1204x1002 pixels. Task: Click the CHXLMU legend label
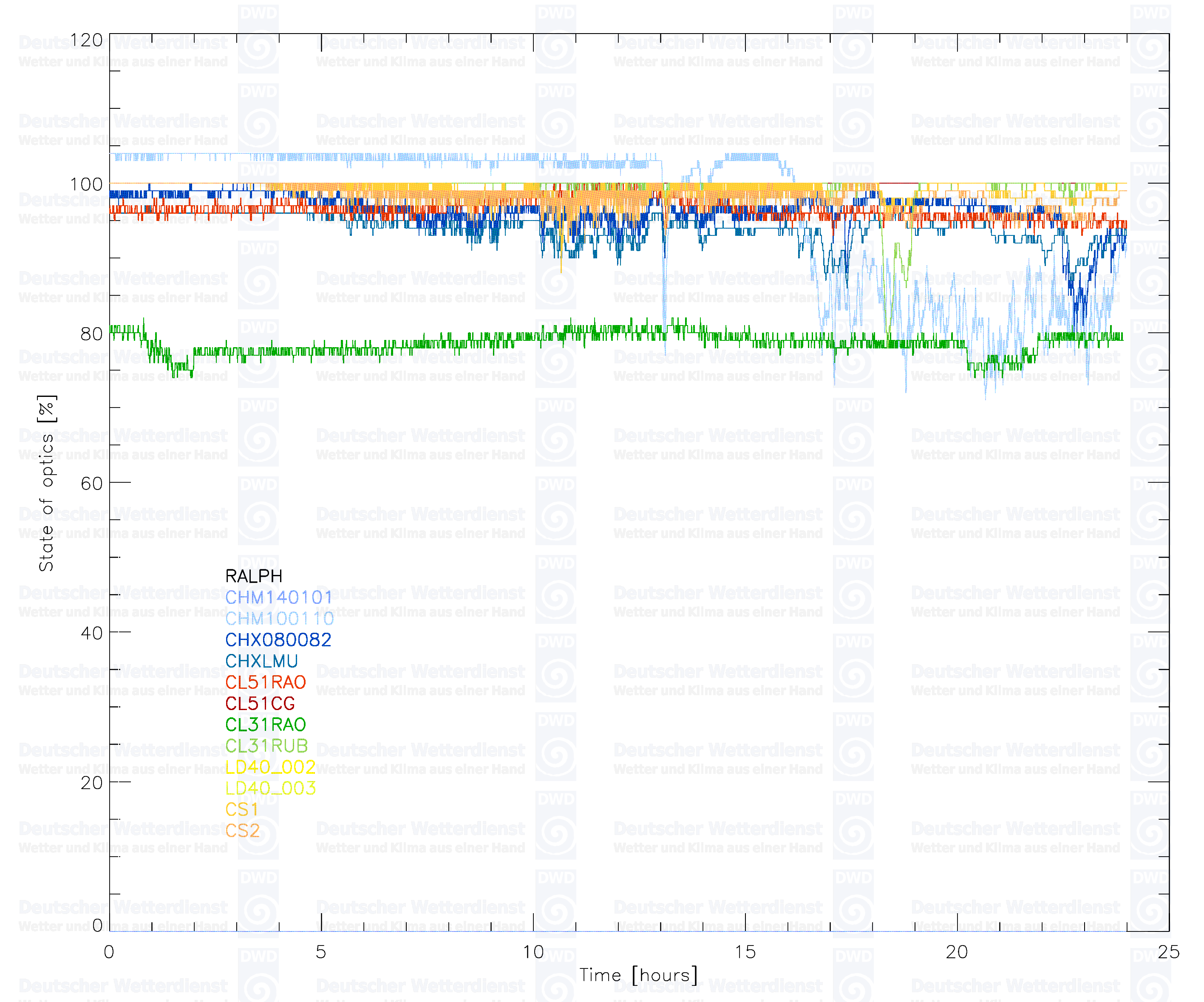coord(261,661)
